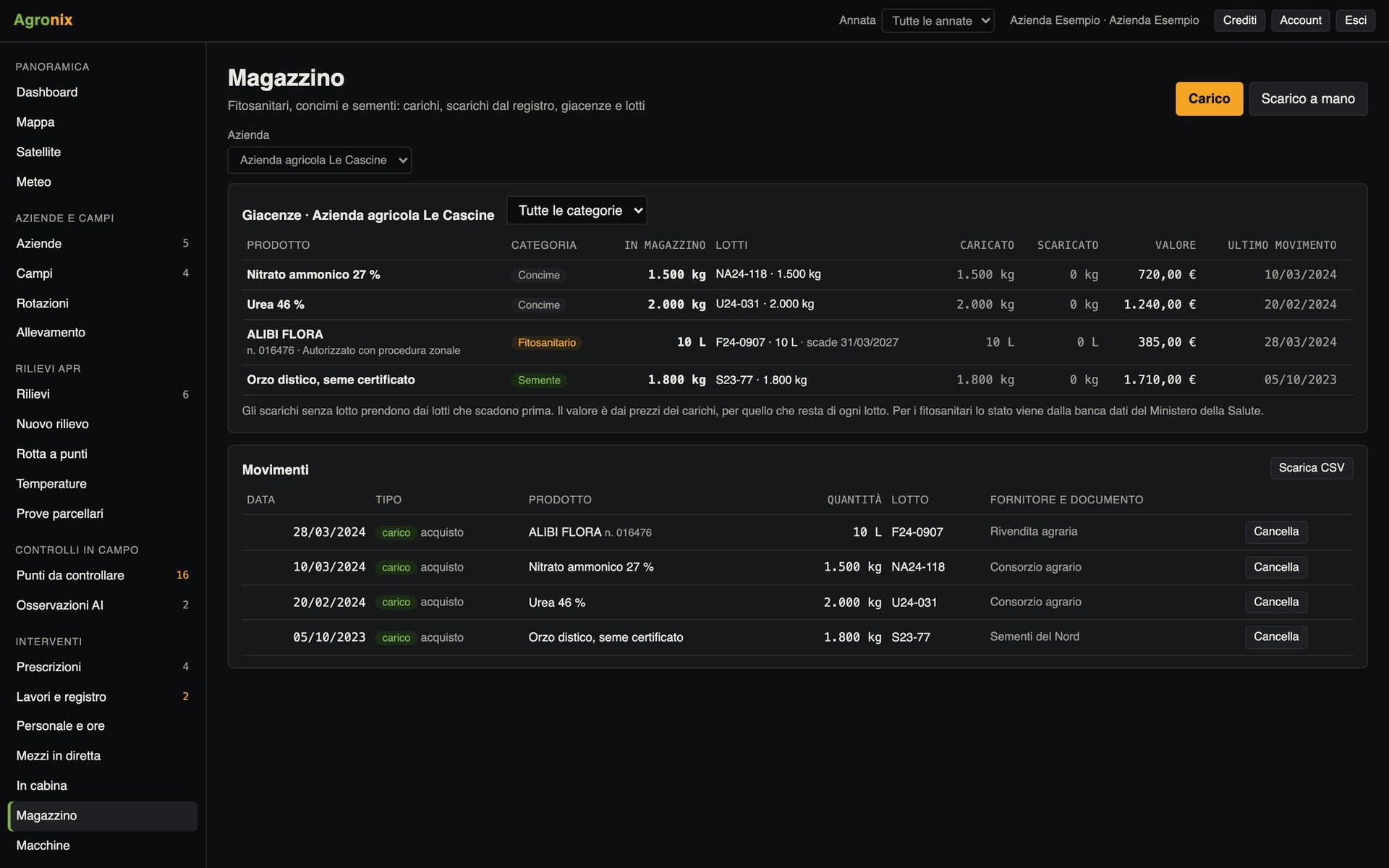Screen dimensions: 1389x868
Task: Click the Agronix logo
Action: 43,20
